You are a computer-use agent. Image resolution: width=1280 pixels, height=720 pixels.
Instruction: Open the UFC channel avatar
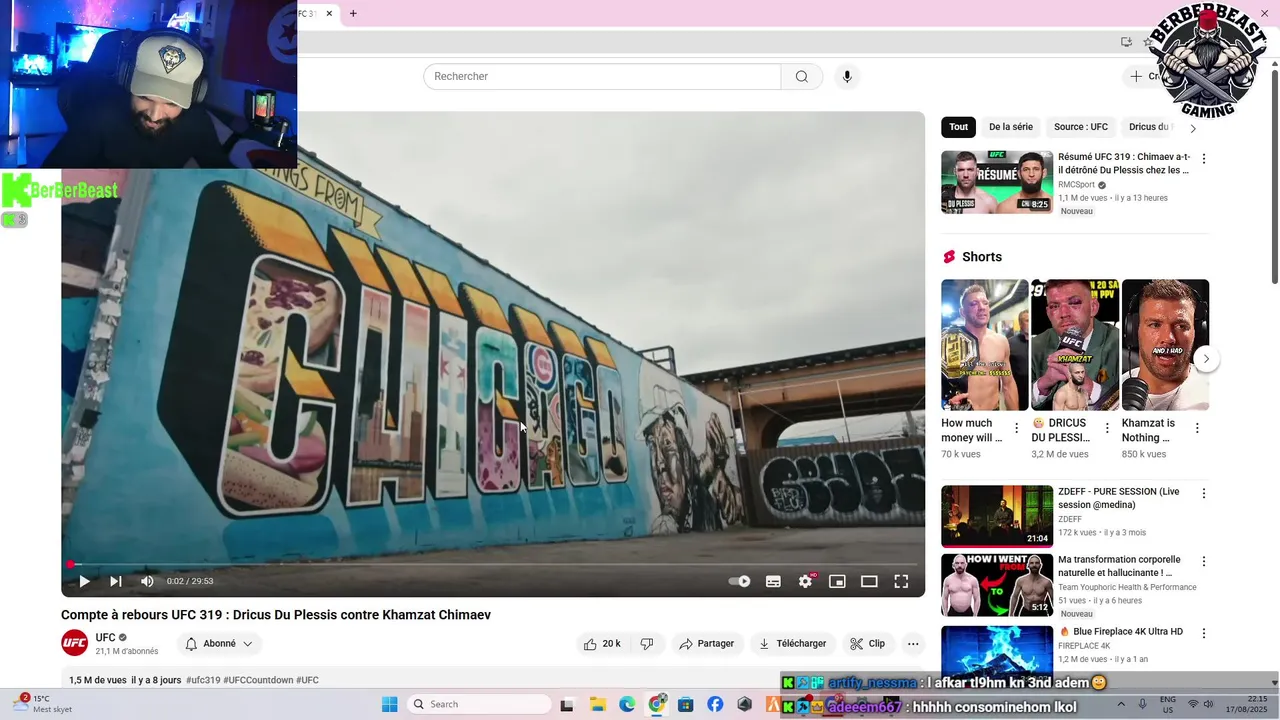click(x=75, y=644)
